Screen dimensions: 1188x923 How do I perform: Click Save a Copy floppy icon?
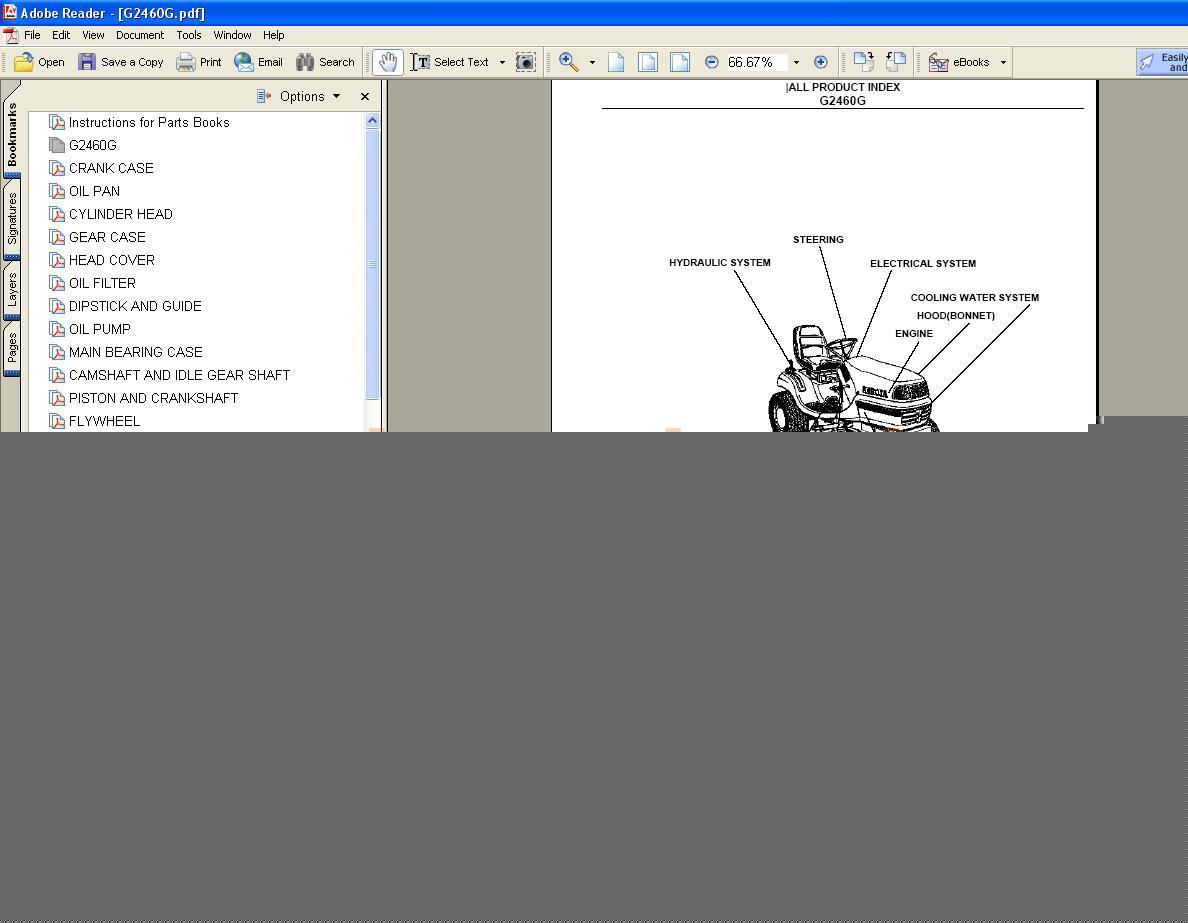(87, 62)
